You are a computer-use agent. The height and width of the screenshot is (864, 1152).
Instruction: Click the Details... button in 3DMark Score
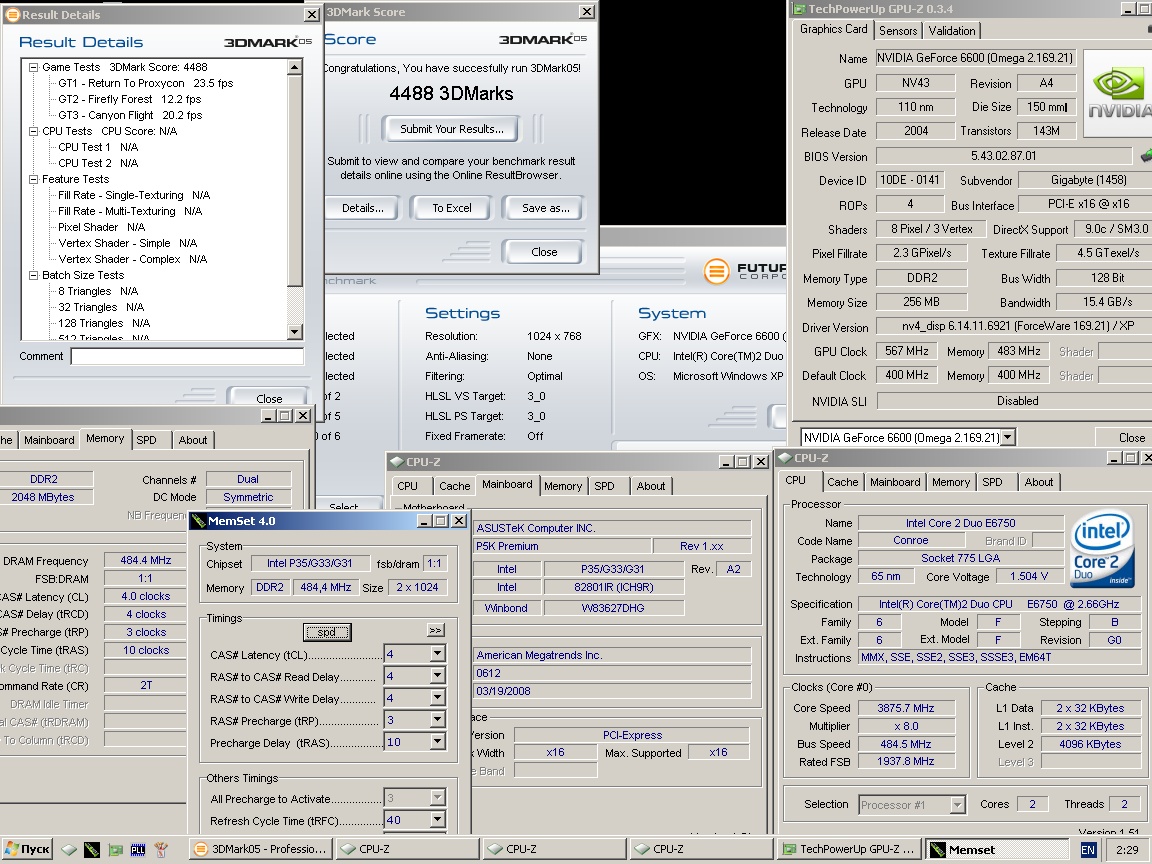pyautogui.click(x=362, y=208)
